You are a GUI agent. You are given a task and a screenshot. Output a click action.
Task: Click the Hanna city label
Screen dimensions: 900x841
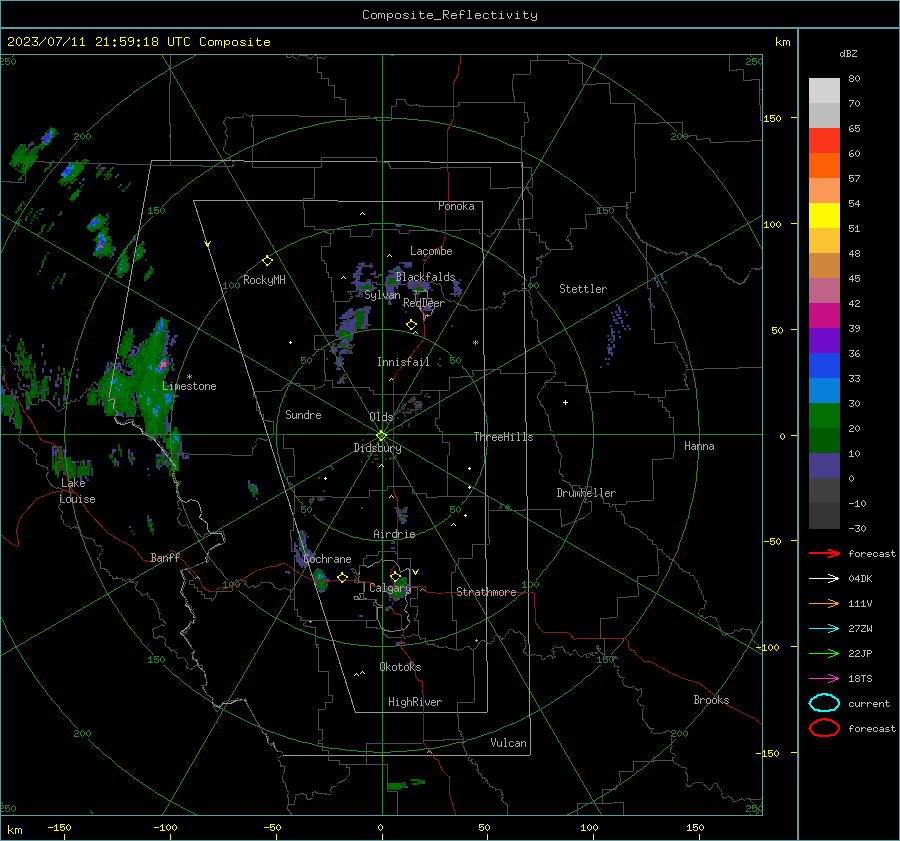pos(699,446)
